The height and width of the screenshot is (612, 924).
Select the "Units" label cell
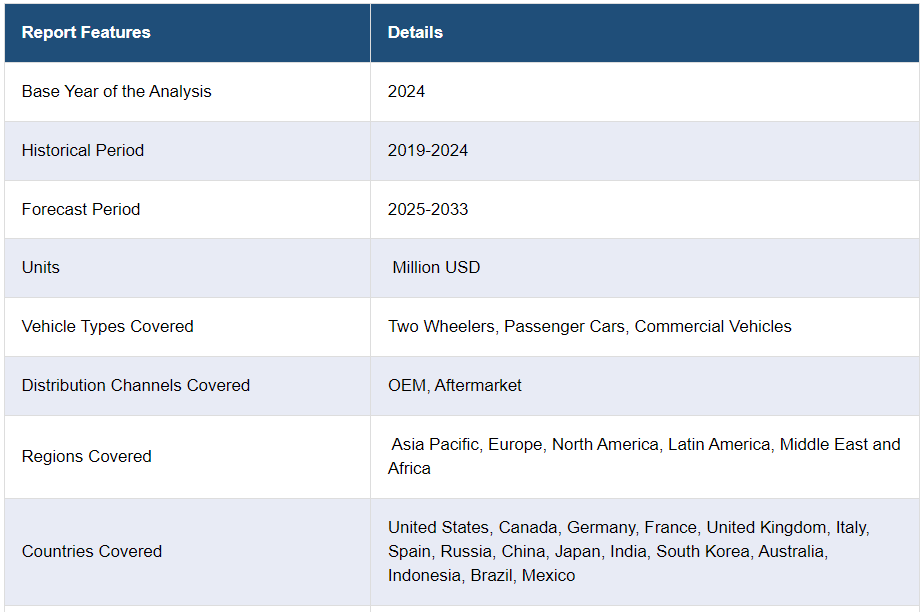pos(41,268)
